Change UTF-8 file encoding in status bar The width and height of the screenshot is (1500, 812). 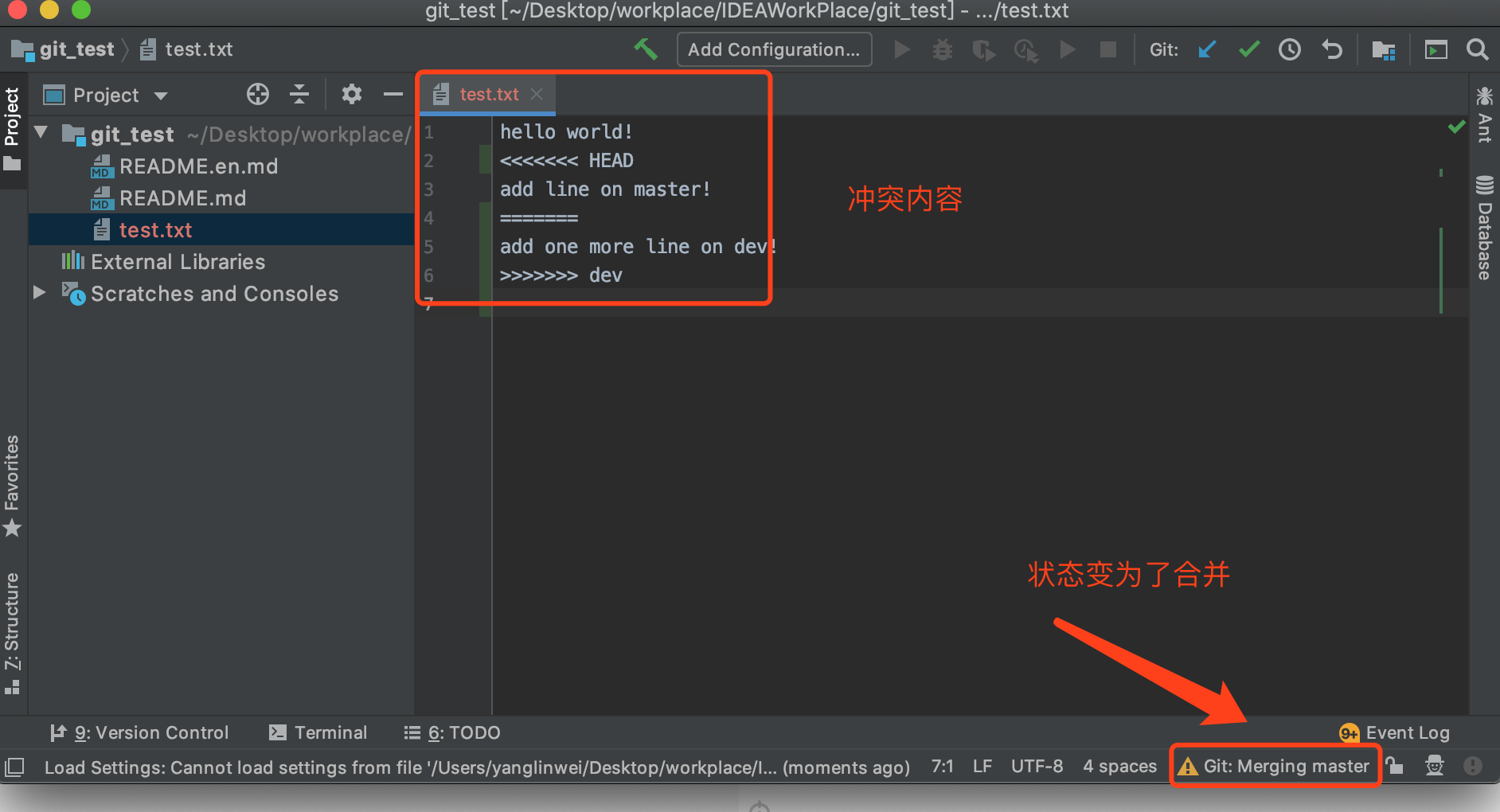click(1037, 766)
